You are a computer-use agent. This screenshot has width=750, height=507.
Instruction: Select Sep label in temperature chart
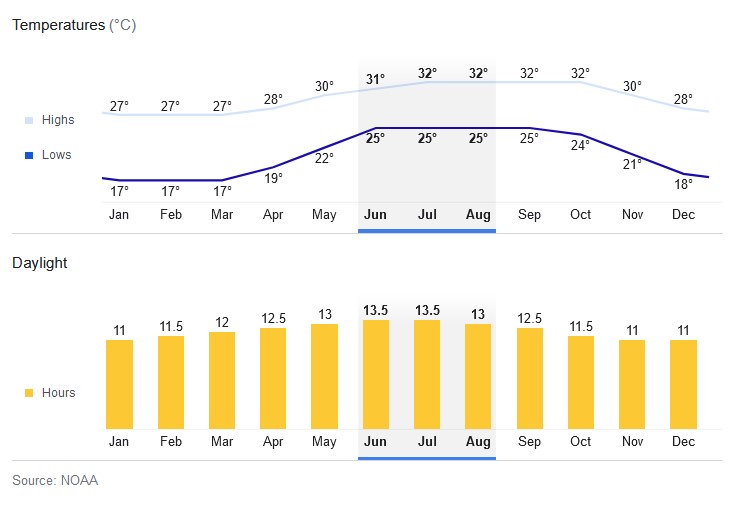[529, 214]
